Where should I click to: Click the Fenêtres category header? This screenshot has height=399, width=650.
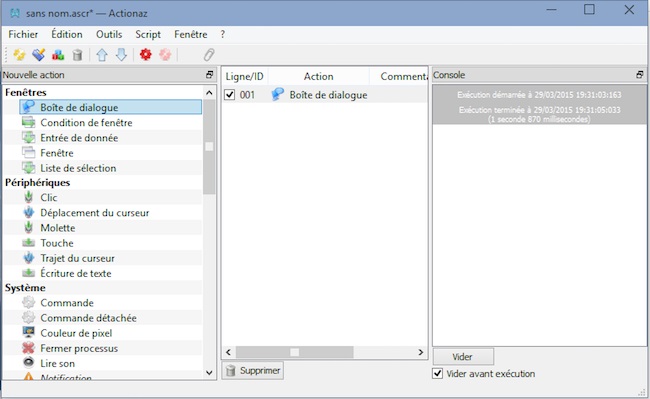click(26, 92)
